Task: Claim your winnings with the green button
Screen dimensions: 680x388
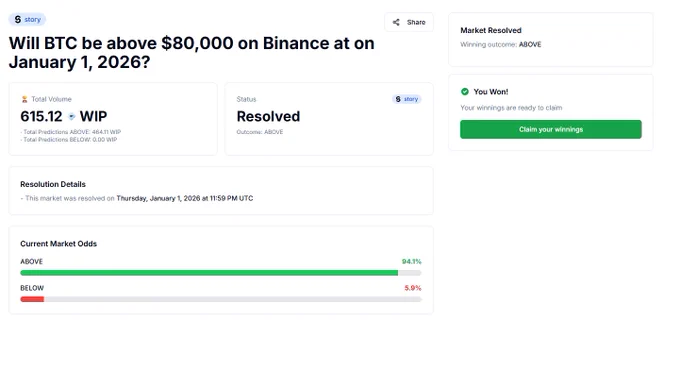Action: tap(551, 129)
